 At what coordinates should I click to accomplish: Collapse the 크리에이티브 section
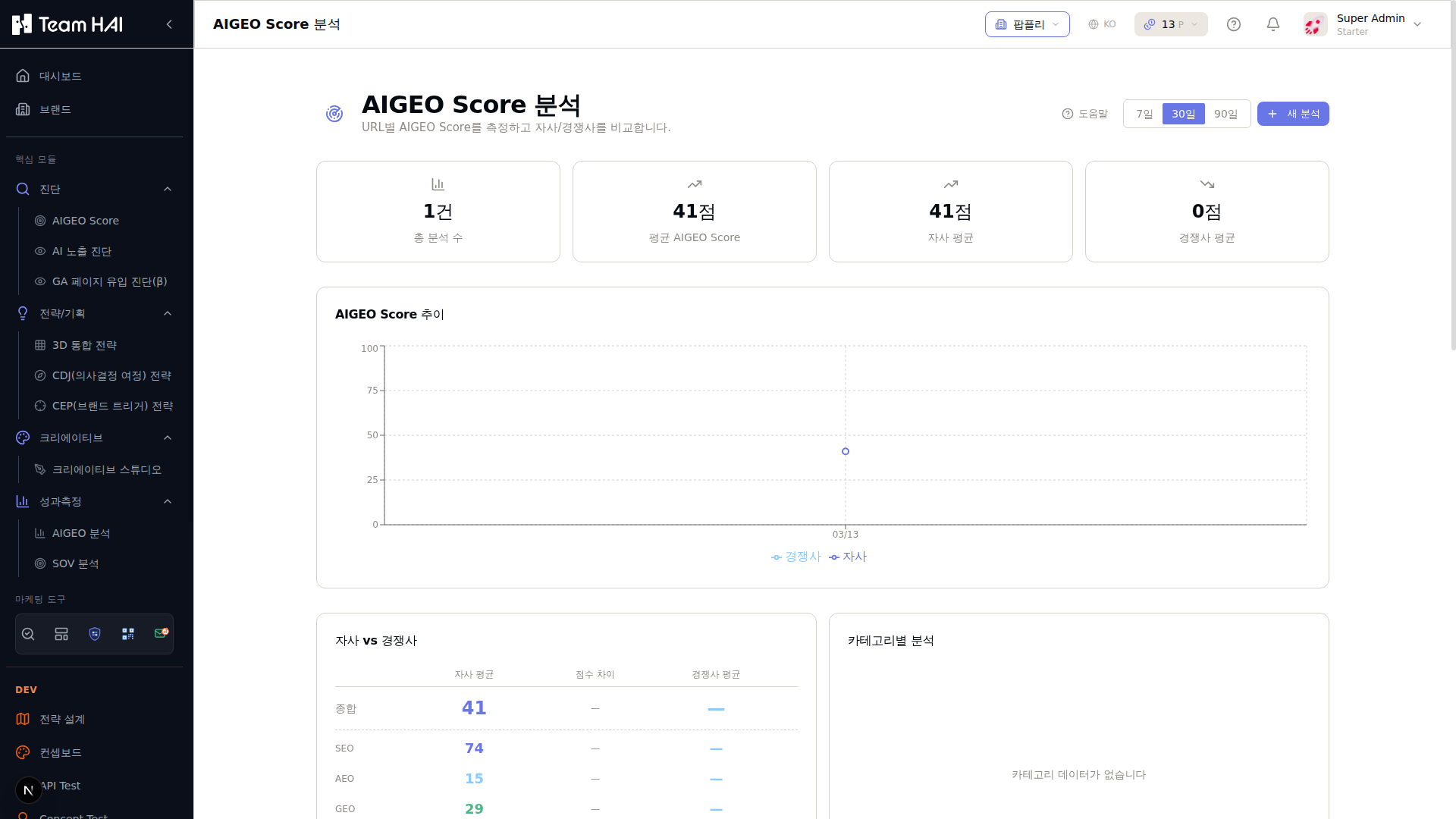click(94, 438)
